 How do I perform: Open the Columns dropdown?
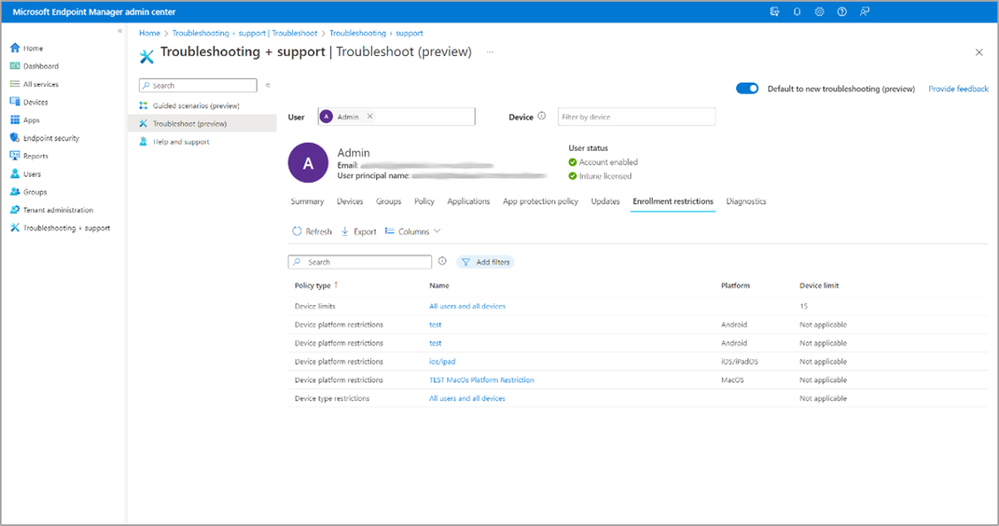[412, 231]
